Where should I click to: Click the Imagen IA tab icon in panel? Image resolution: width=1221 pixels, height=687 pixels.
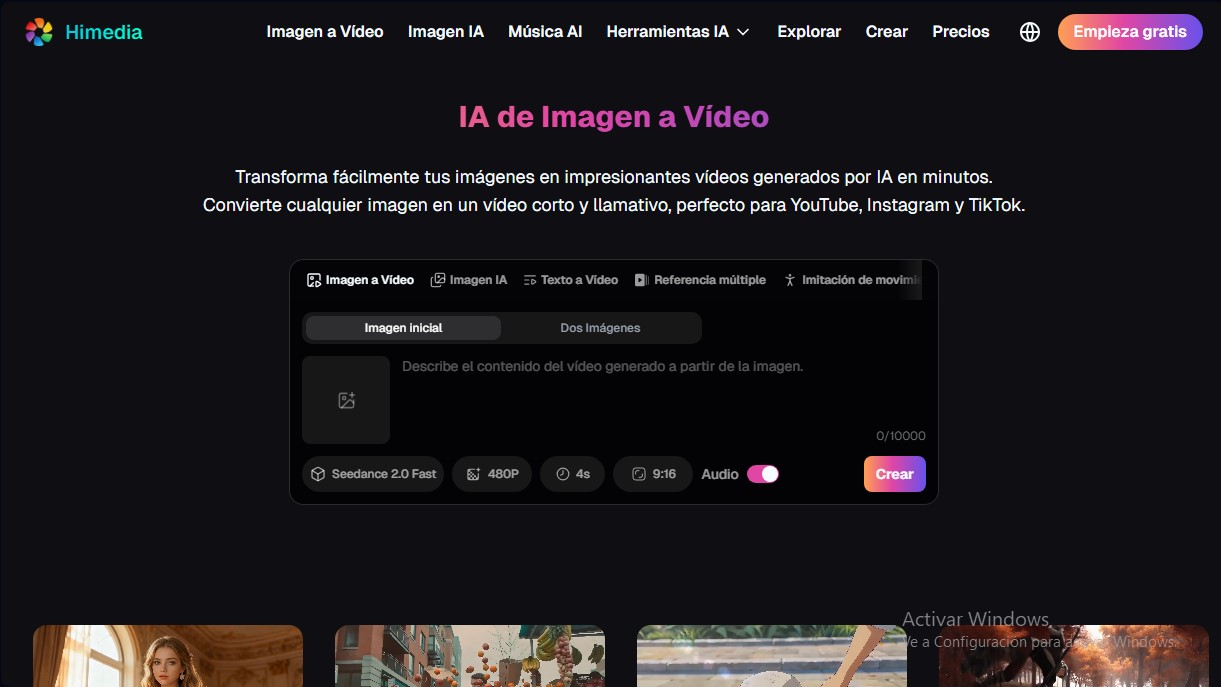(438, 280)
